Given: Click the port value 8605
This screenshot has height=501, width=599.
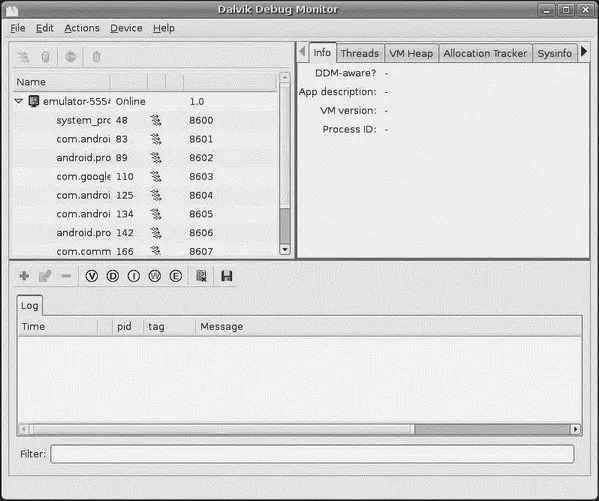Looking at the screenshot, I should [x=201, y=214].
